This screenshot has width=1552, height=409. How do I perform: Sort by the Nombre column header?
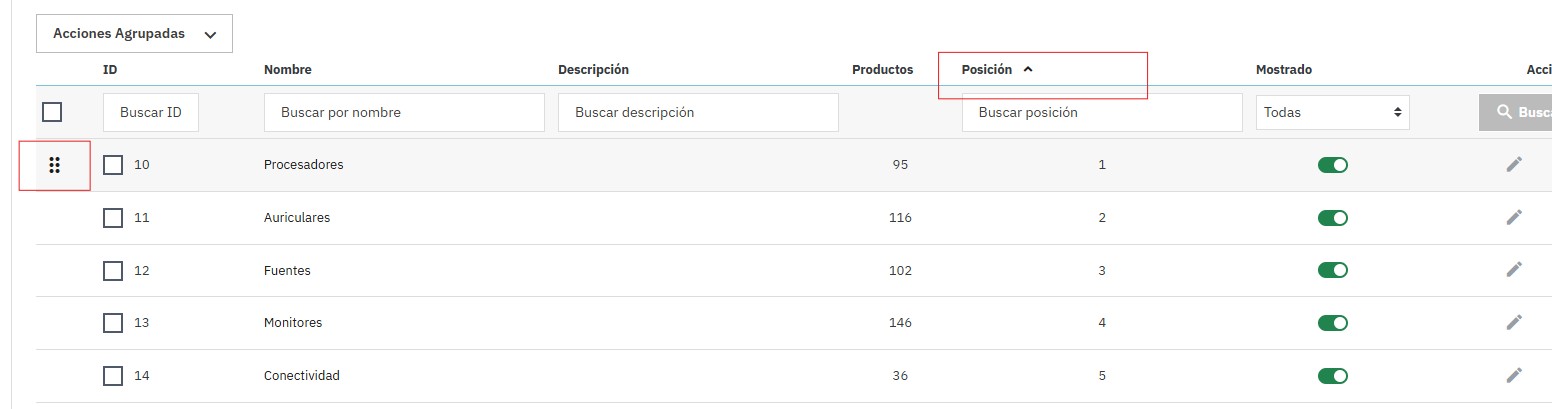point(287,70)
